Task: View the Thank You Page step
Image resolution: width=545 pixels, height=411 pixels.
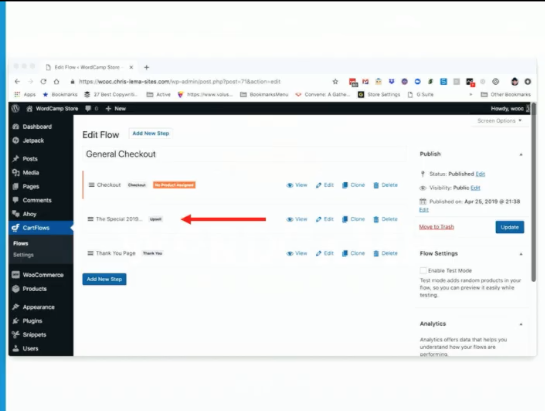Action: click(297, 253)
